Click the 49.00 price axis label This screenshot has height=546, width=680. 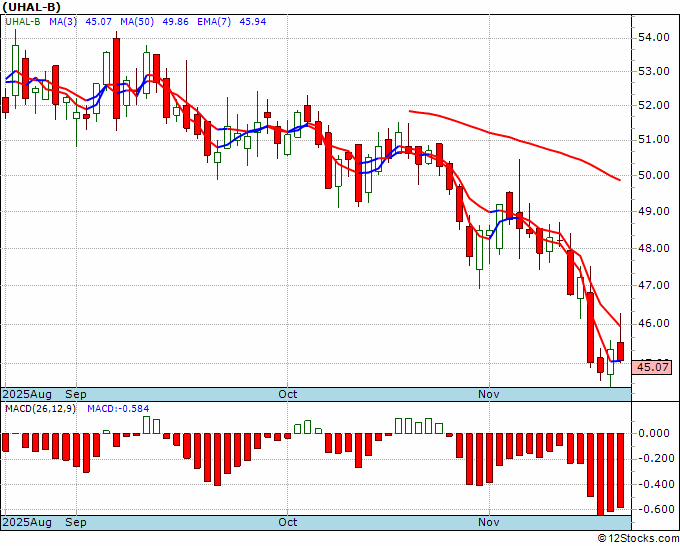point(654,211)
